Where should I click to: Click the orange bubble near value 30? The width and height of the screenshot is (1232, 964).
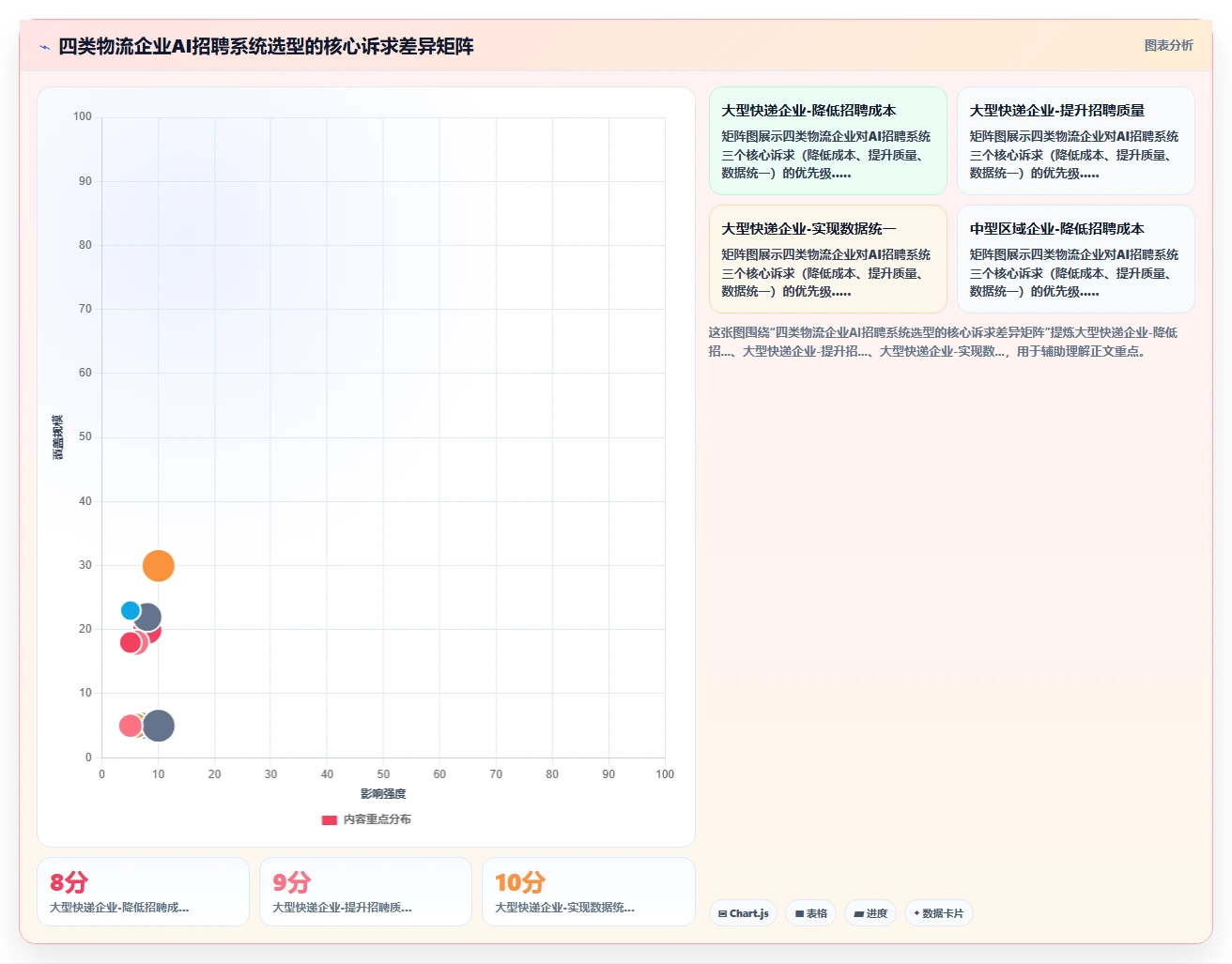coord(159,566)
